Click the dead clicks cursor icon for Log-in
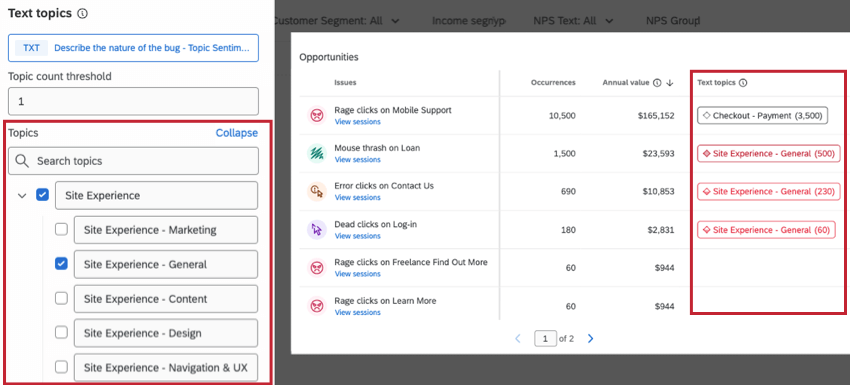 pos(316,229)
